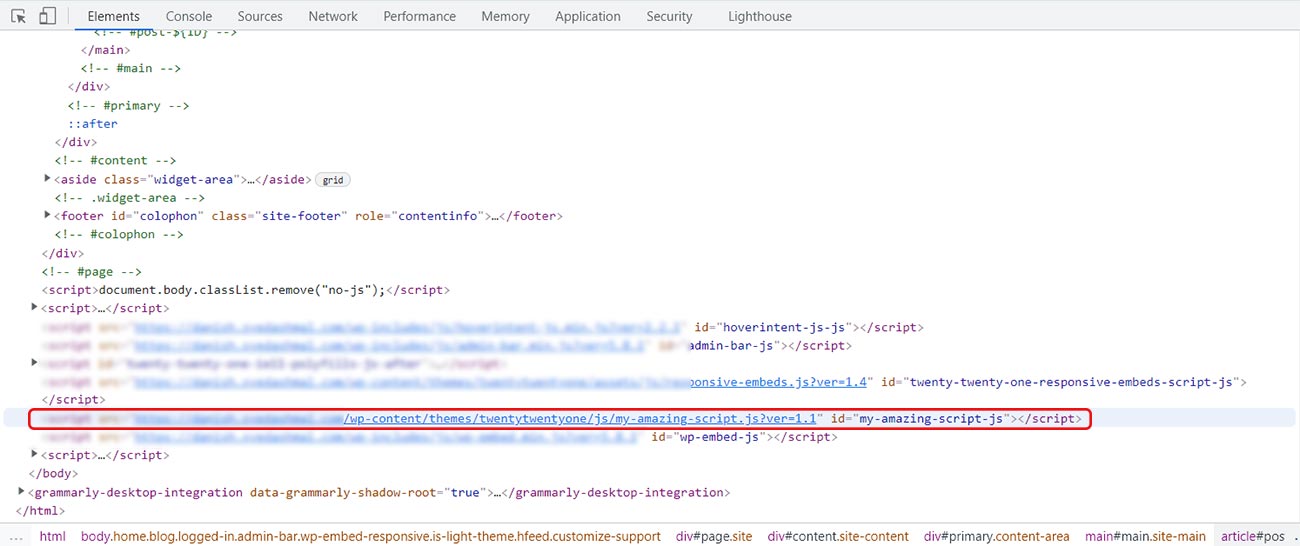Switch to the Network tab
This screenshot has width=1300, height=546.
coord(333,16)
